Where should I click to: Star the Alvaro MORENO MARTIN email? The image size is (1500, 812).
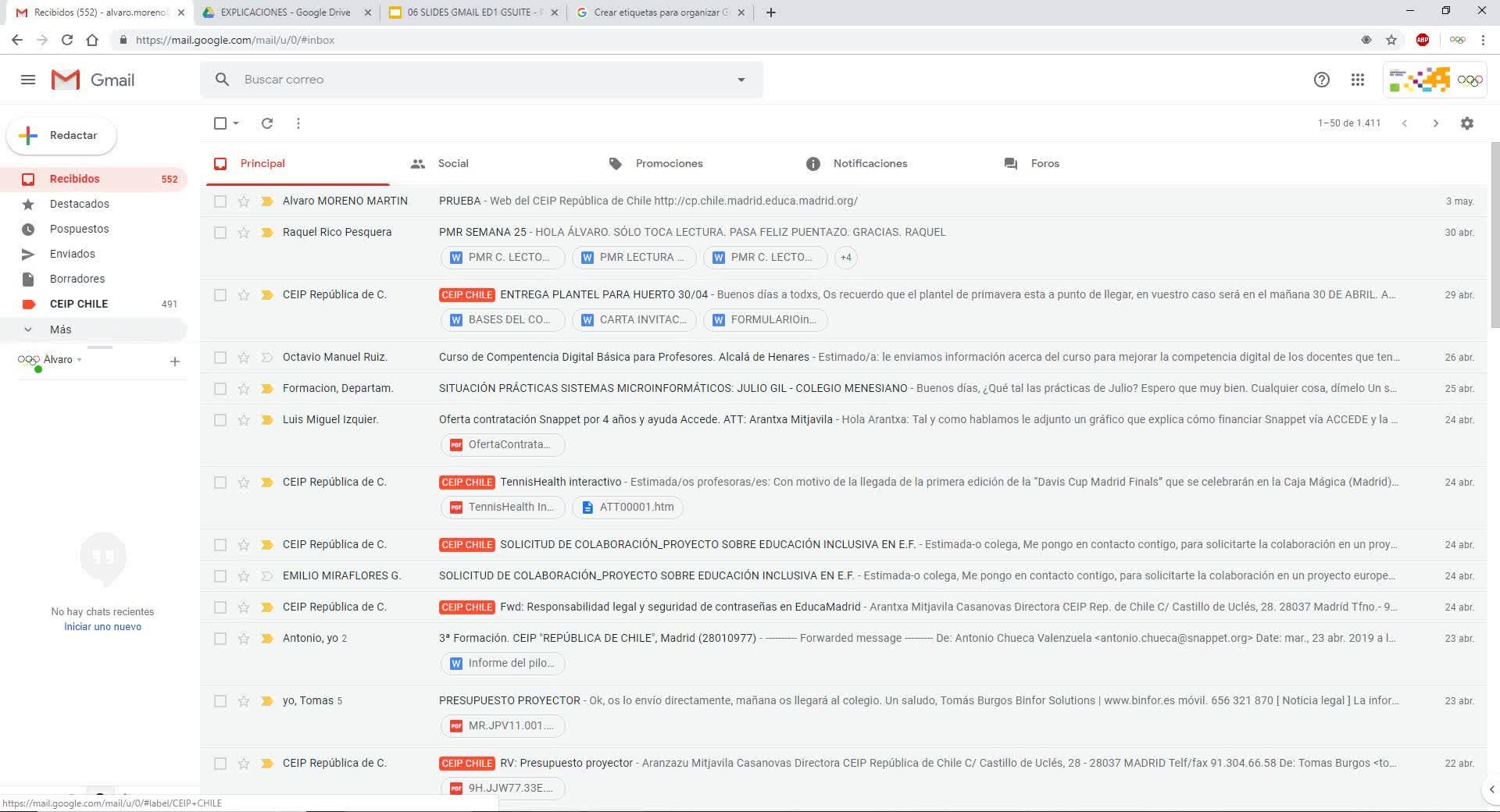click(x=244, y=201)
